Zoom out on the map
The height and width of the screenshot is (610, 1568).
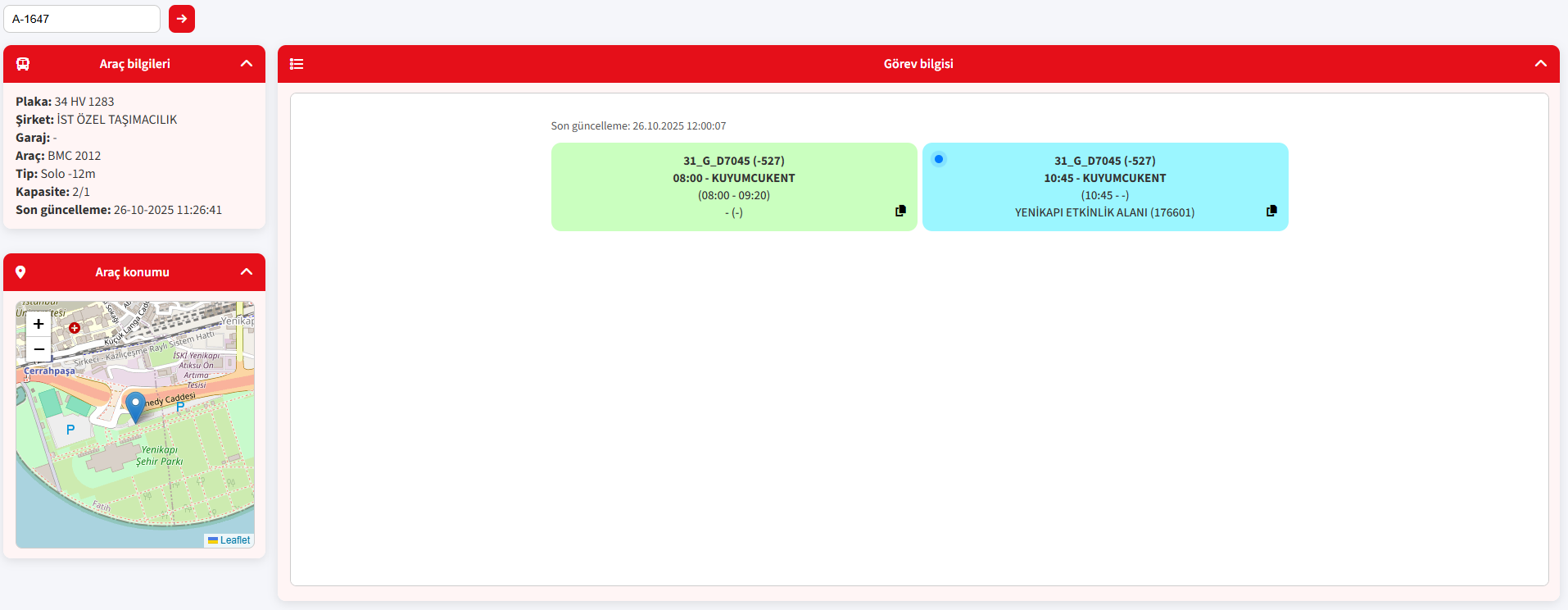point(39,349)
